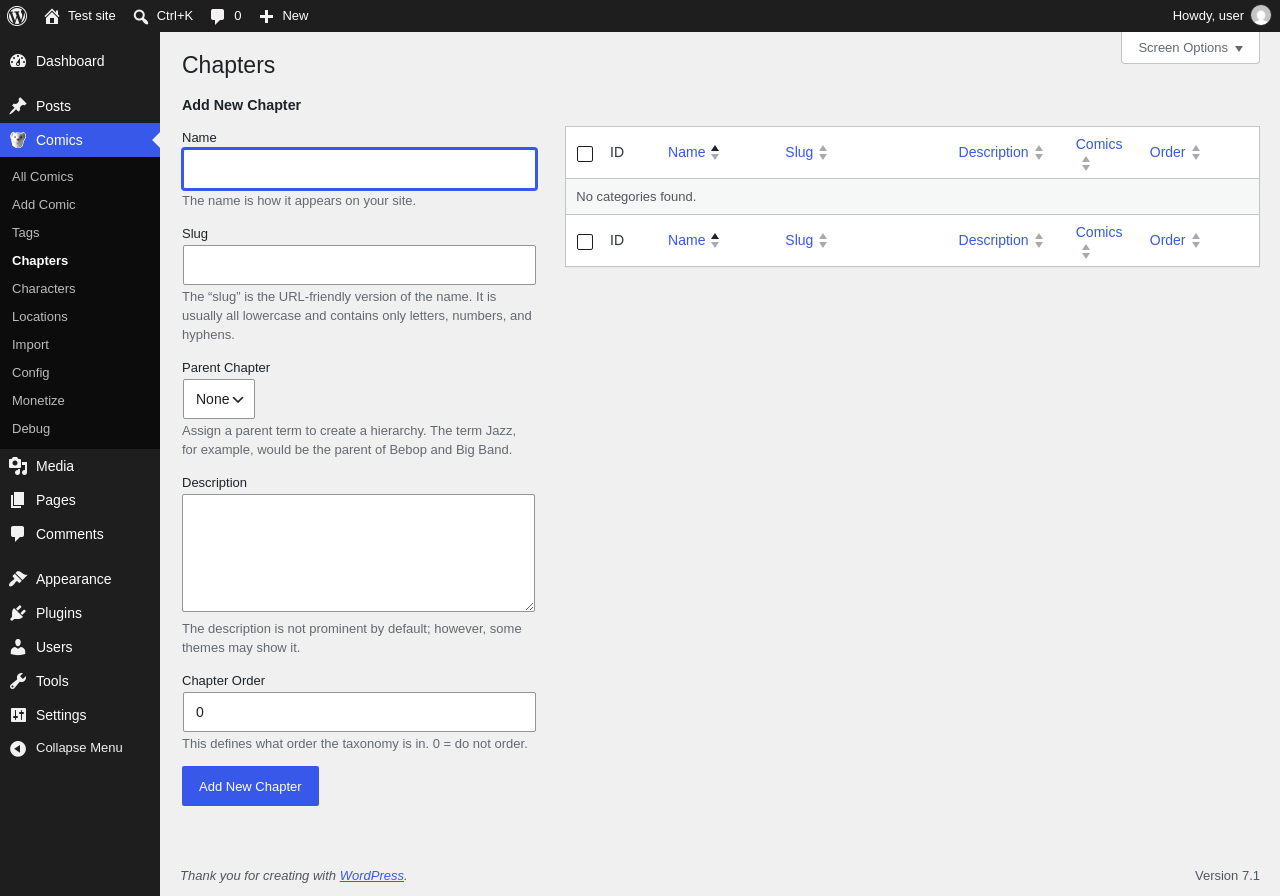Image resolution: width=1280 pixels, height=896 pixels.
Task: Click the No categories found message
Action: 636,196
